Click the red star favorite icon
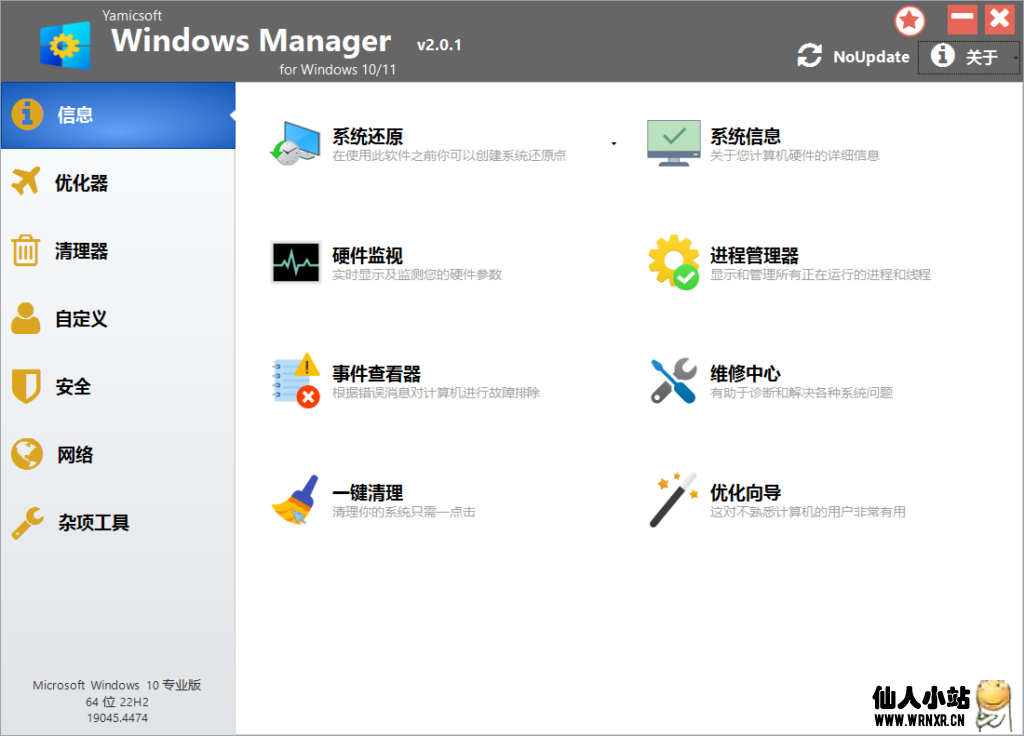Image resolution: width=1024 pixels, height=736 pixels. click(909, 21)
